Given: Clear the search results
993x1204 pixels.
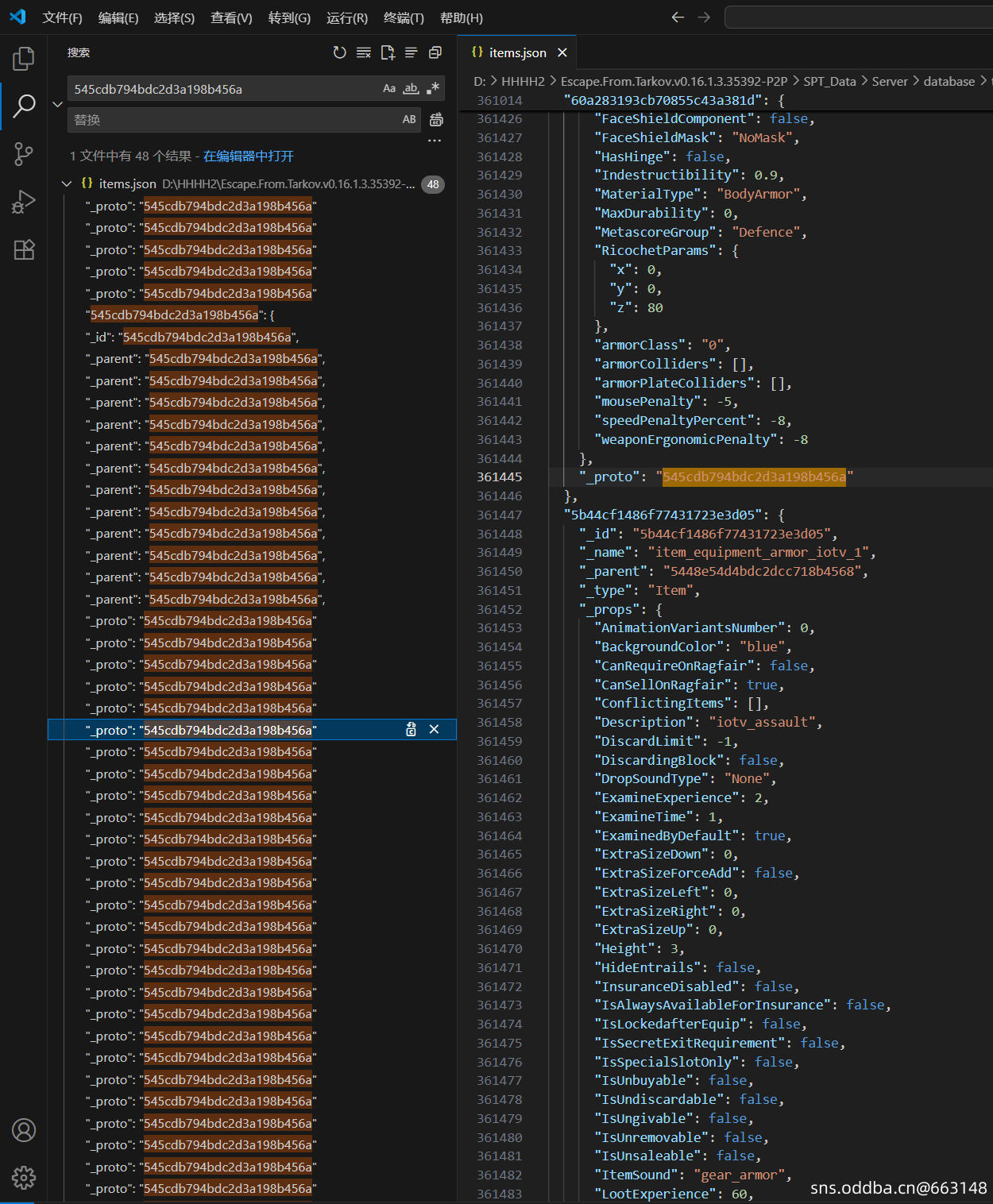Looking at the screenshot, I should (x=364, y=52).
